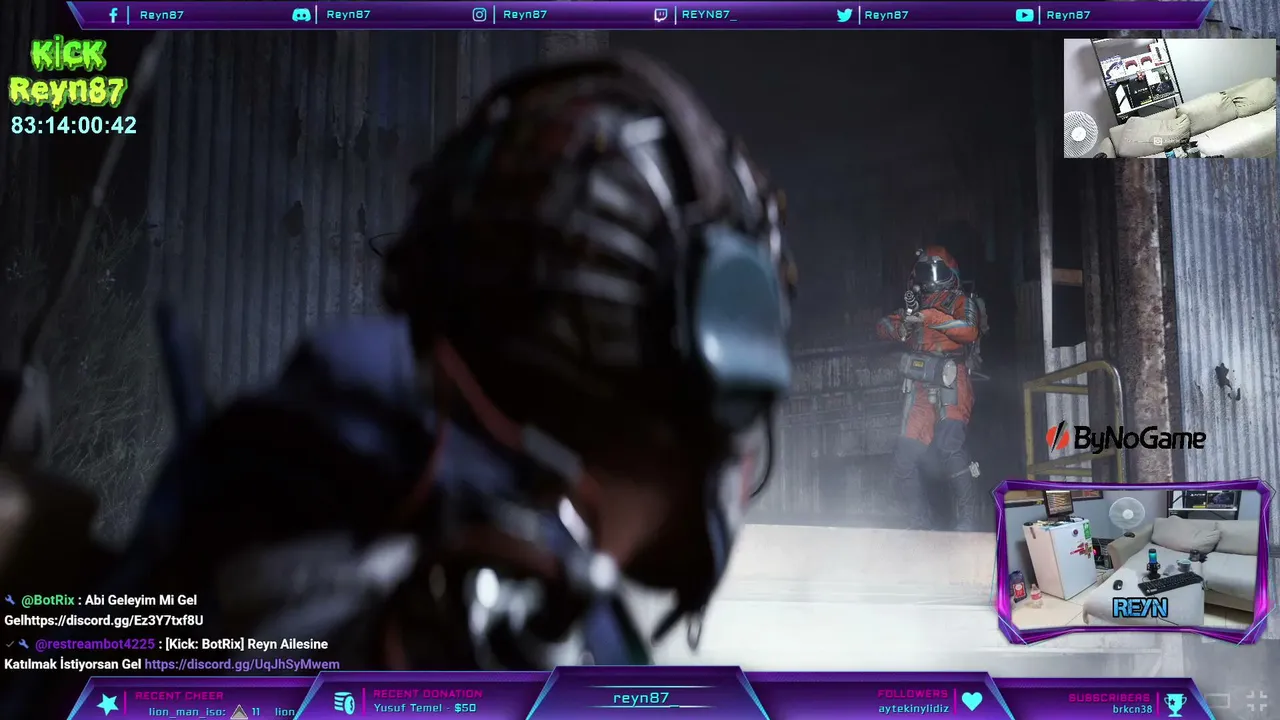Click the RECENT CHEER heading
1280x720 pixels.
180,695
